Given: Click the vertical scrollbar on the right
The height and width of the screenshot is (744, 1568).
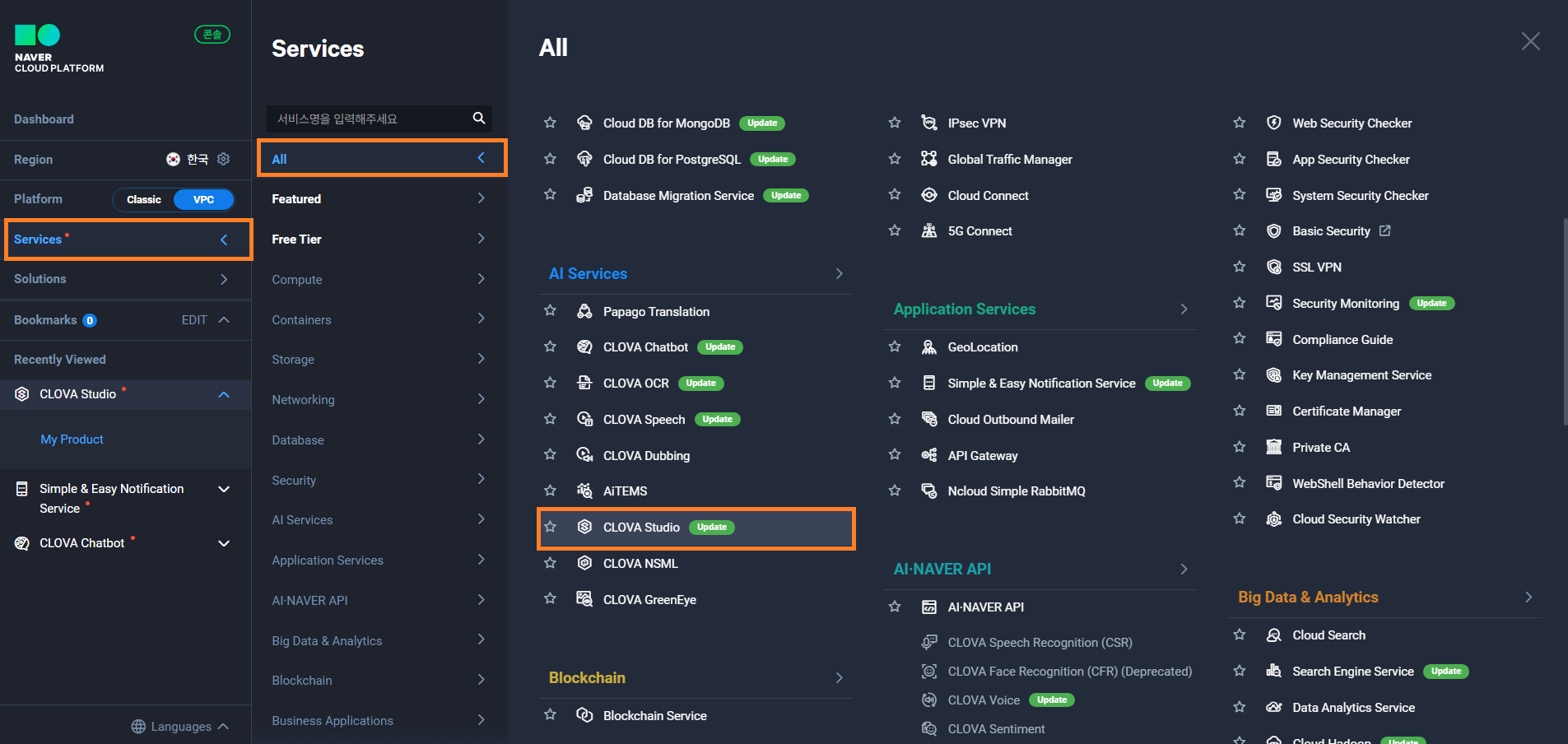Looking at the screenshot, I should tap(1565, 321).
